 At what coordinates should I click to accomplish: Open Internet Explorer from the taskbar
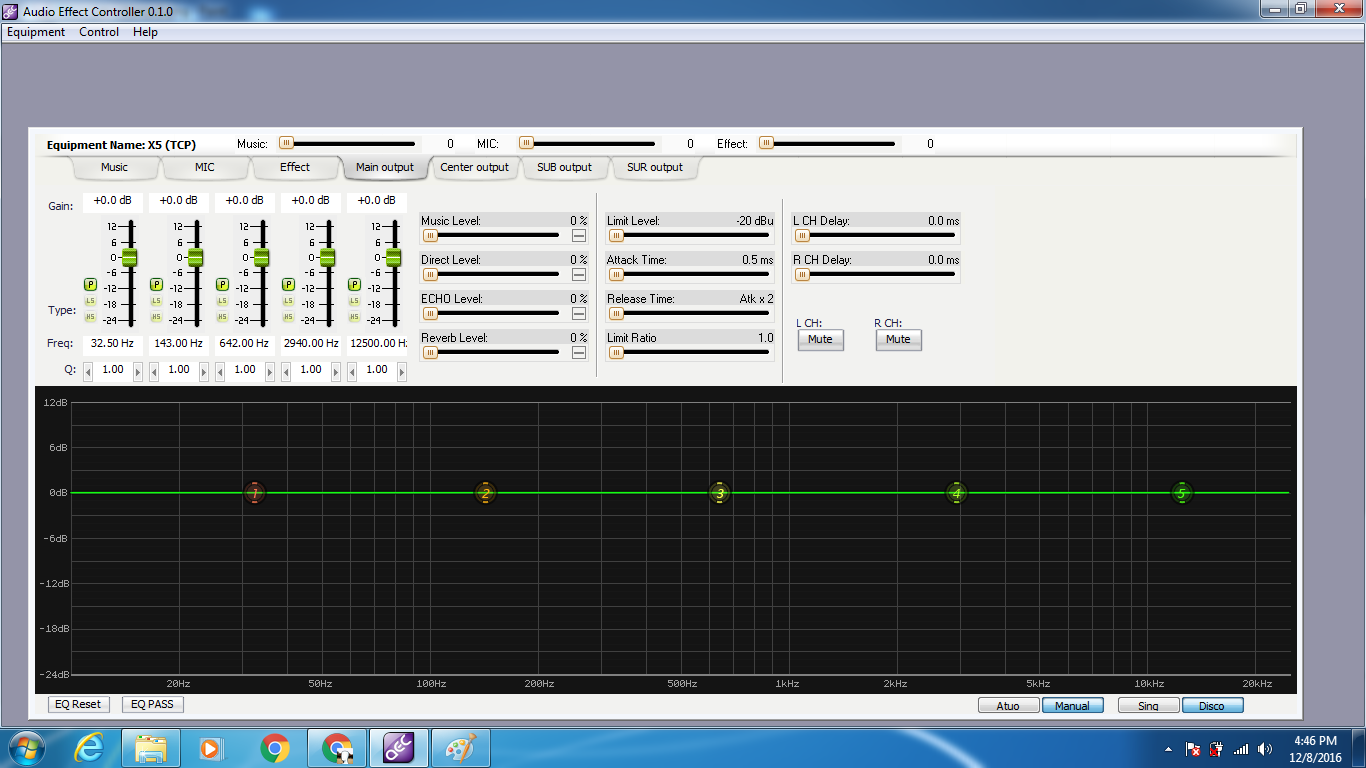(x=89, y=748)
